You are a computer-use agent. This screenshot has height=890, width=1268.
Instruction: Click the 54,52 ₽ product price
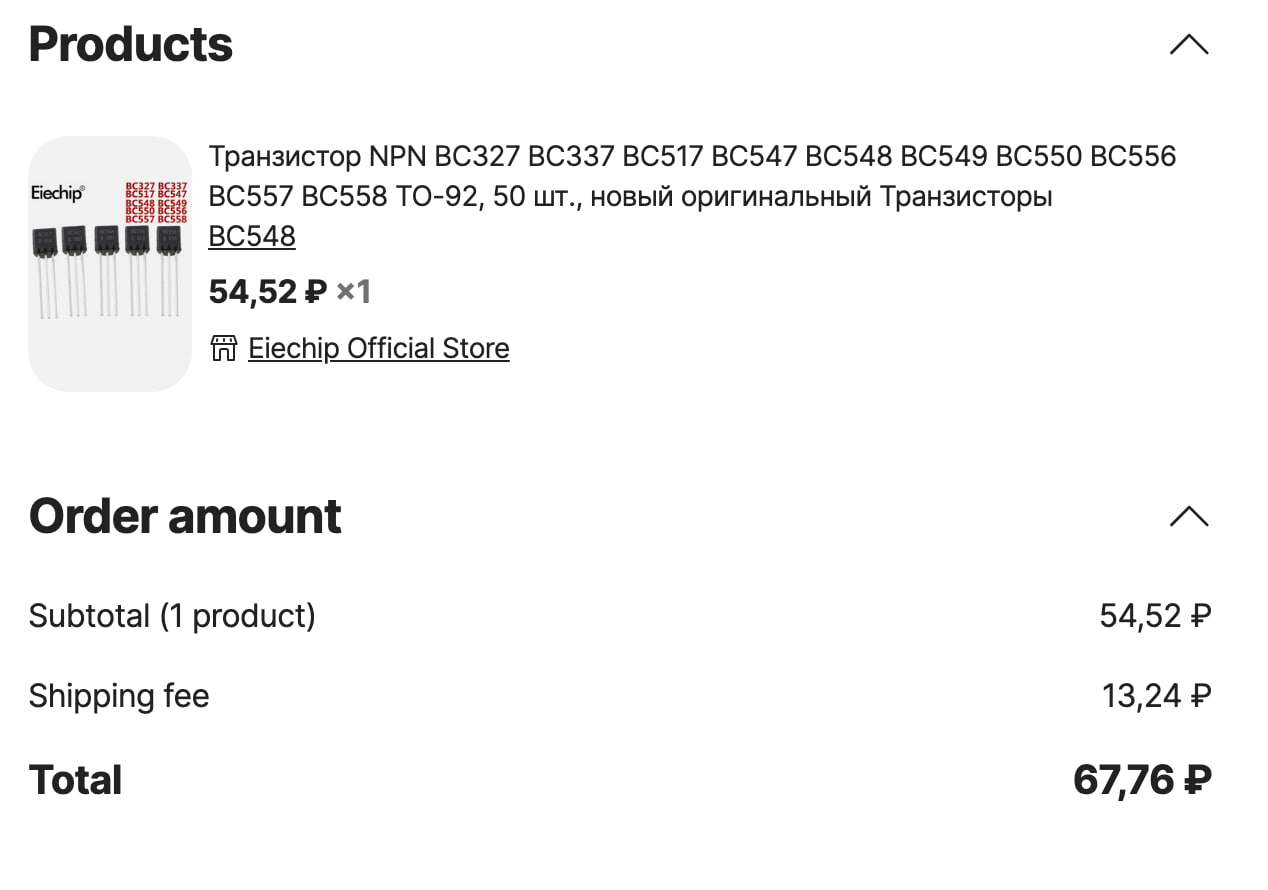pyautogui.click(x=267, y=292)
